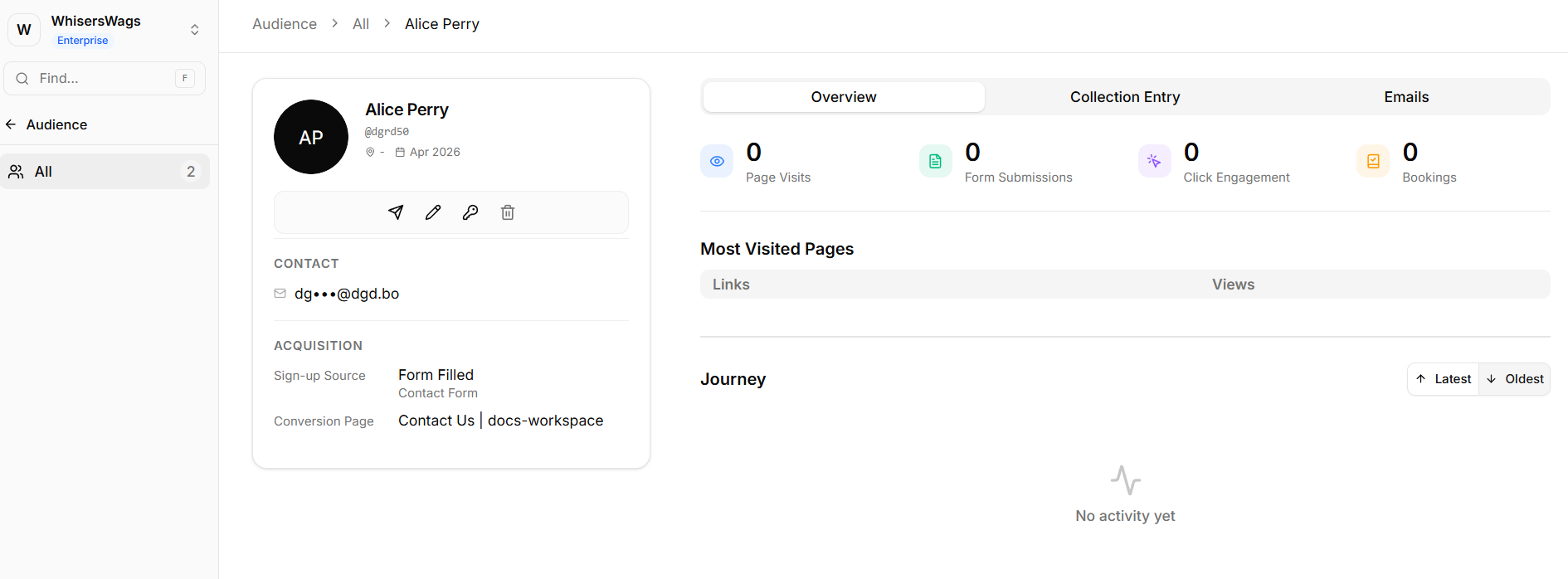Sort journey by Latest

1444,379
